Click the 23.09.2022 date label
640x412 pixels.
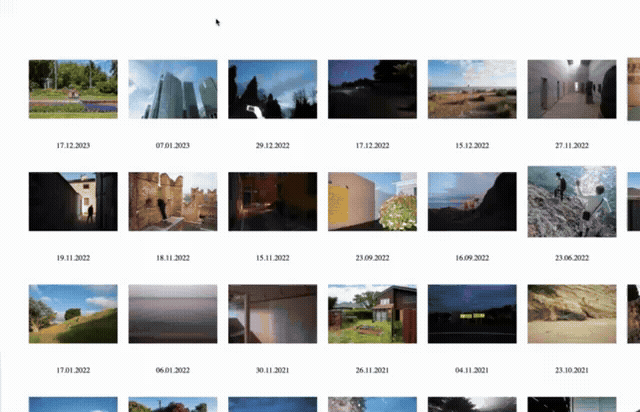tap(373, 258)
